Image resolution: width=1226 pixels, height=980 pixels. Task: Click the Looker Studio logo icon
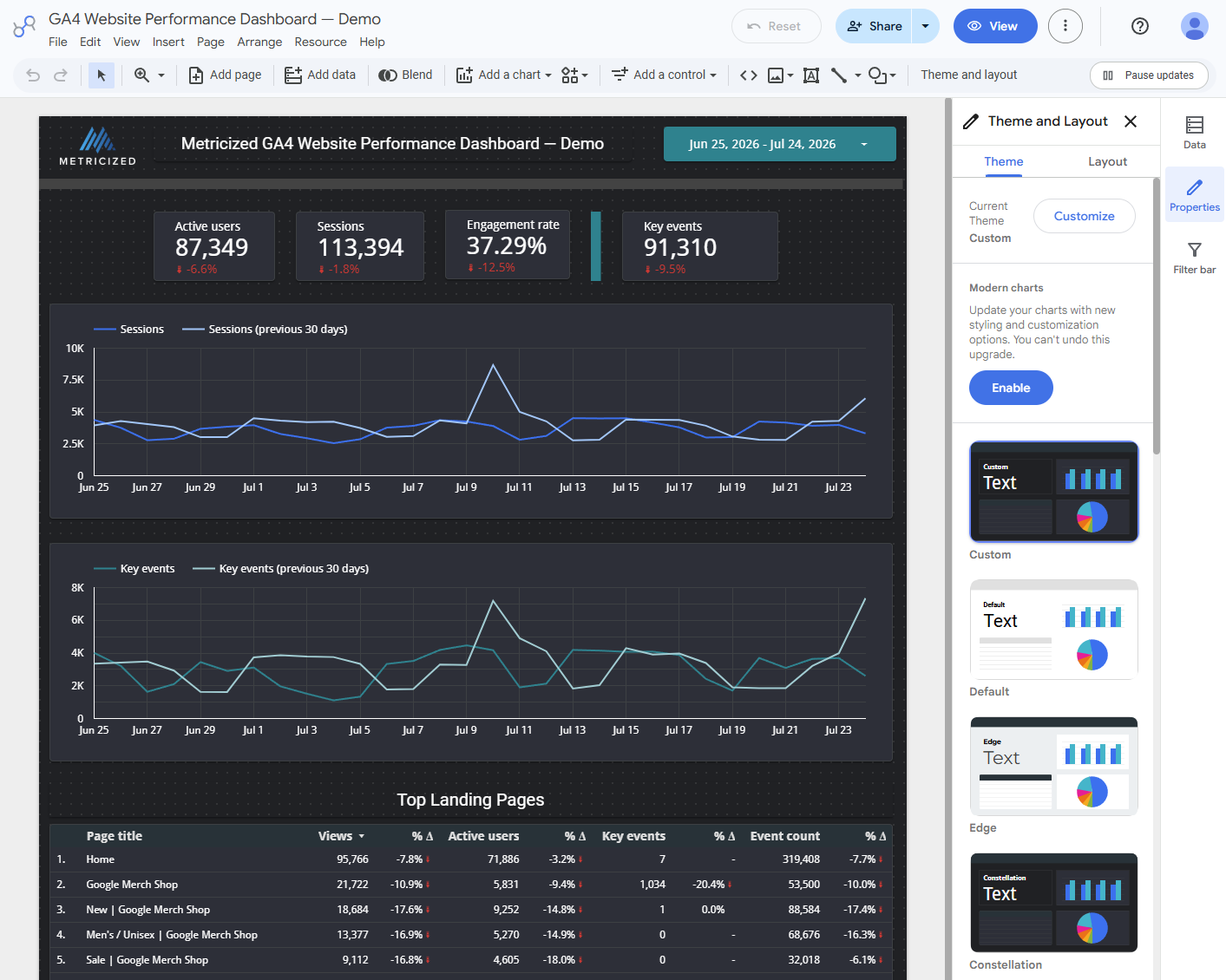24,27
